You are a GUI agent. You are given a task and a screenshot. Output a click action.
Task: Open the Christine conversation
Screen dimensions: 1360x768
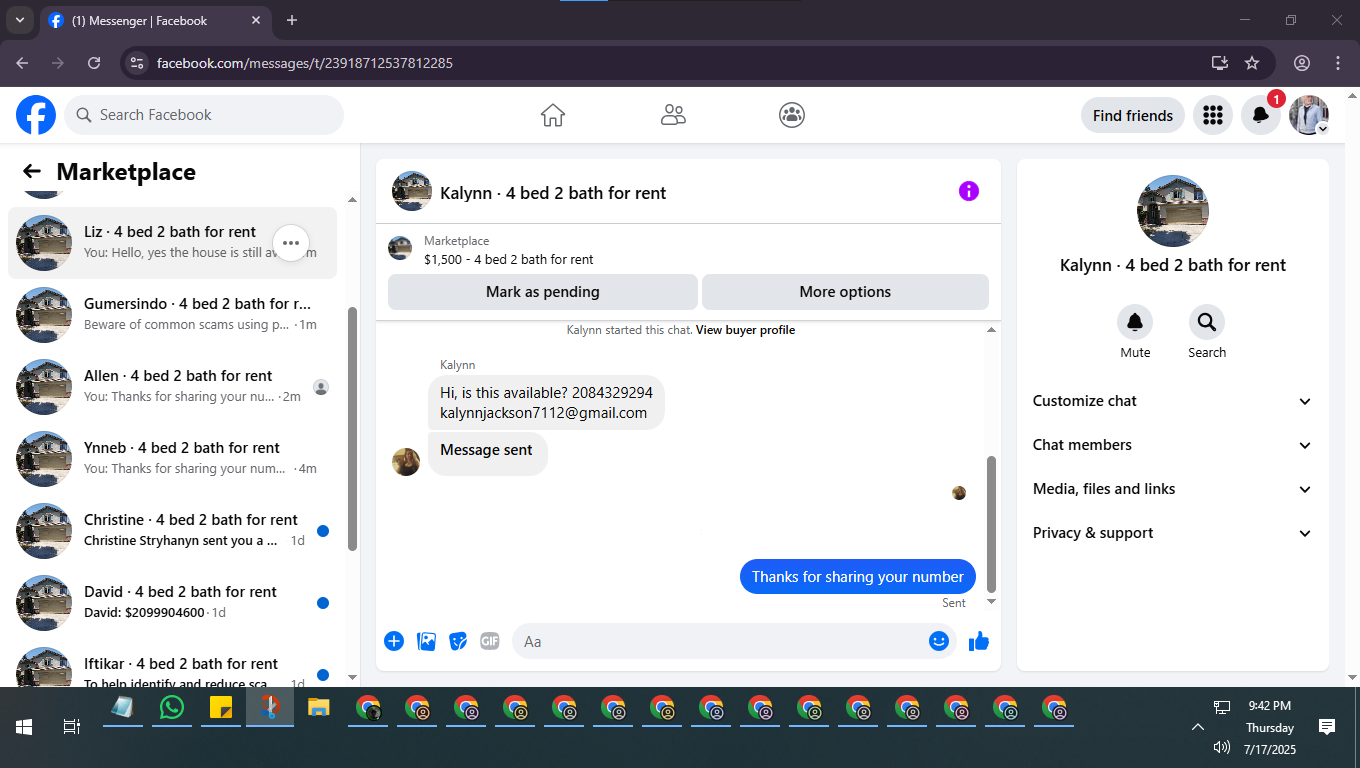(x=172, y=531)
